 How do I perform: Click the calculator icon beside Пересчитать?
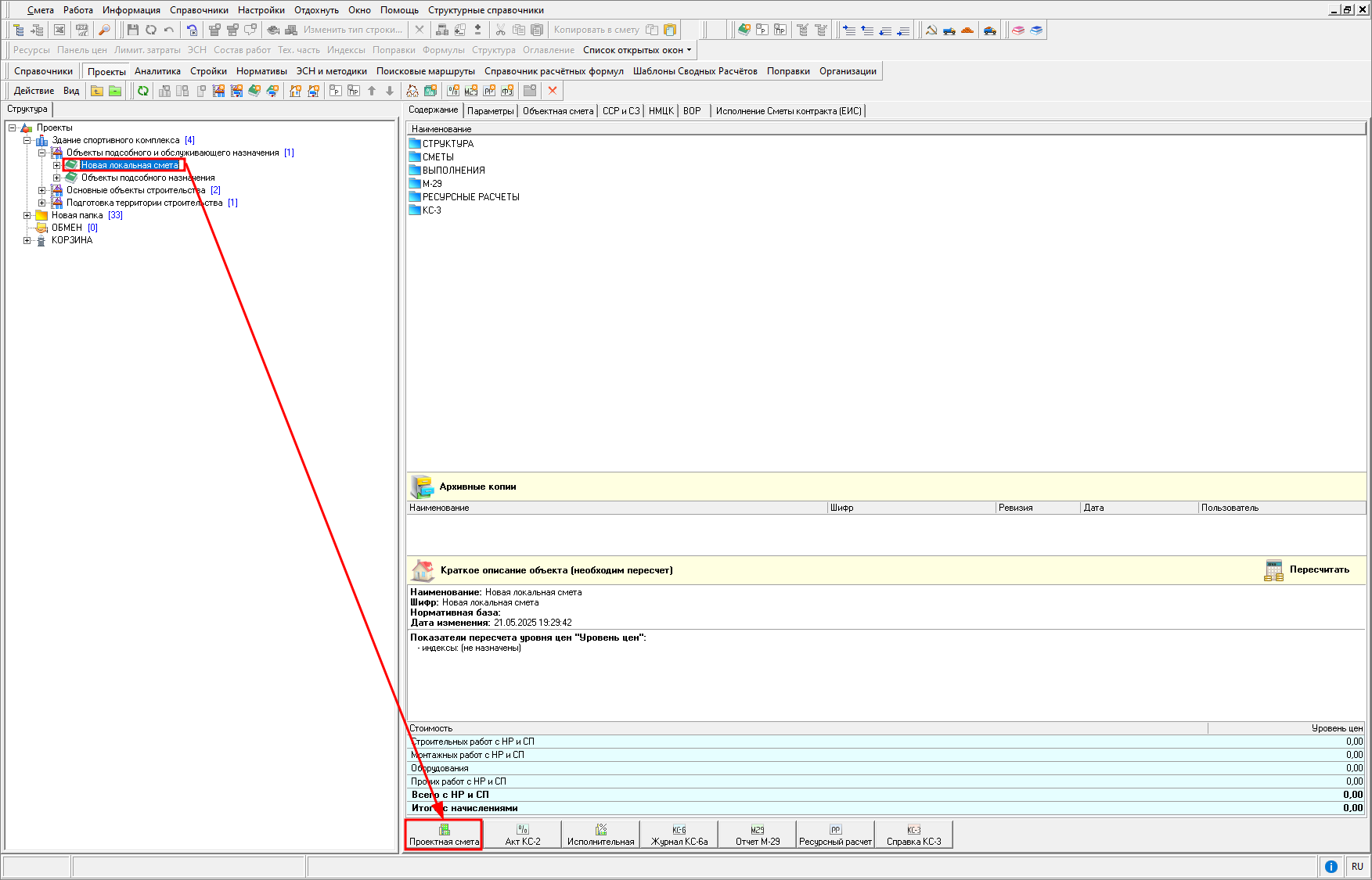[1273, 570]
